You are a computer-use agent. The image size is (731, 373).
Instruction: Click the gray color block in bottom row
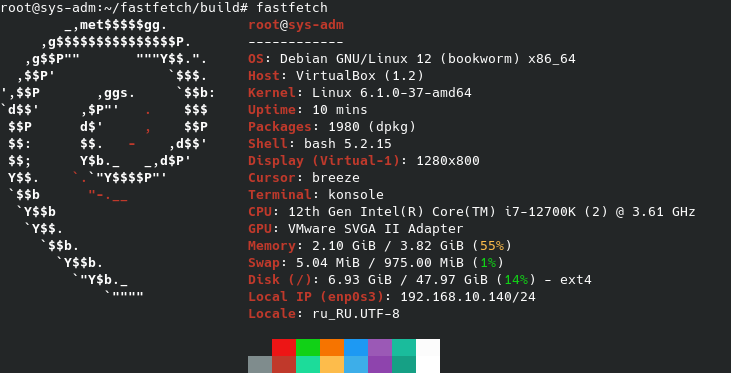(x=260, y=365)
